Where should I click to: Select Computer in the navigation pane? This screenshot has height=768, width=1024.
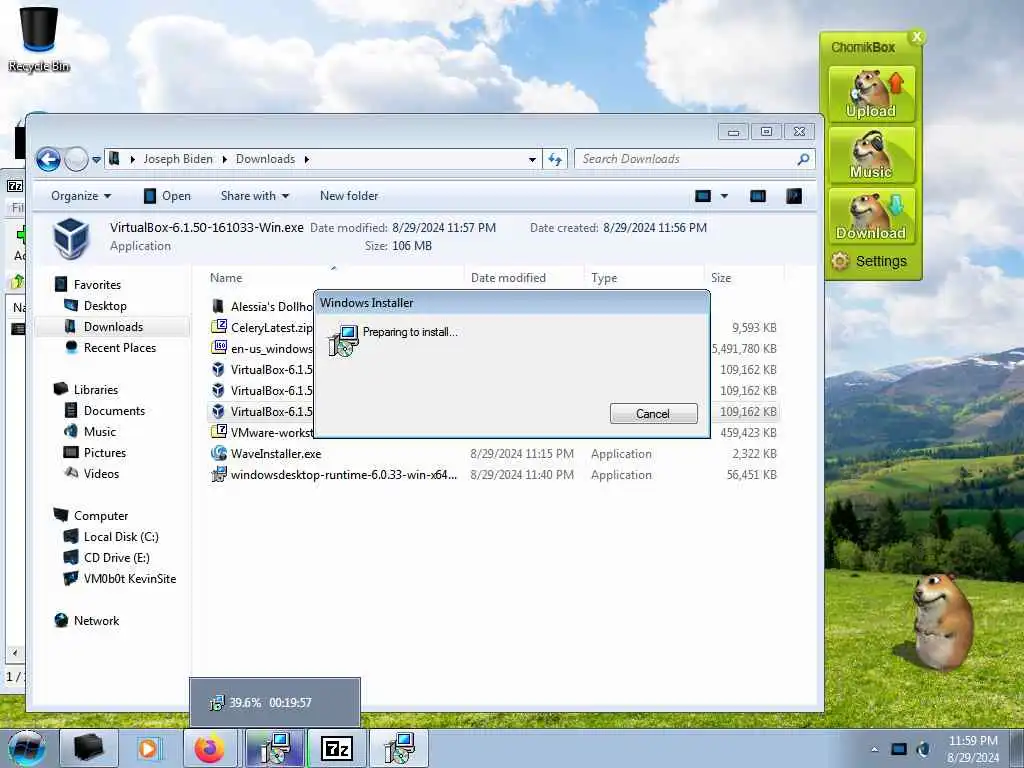pyautogui.click(x=101, y=516)
